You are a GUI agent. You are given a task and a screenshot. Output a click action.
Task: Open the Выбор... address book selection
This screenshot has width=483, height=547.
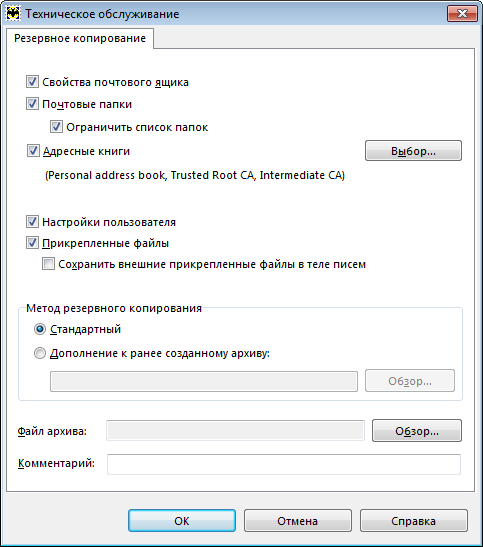413,151
